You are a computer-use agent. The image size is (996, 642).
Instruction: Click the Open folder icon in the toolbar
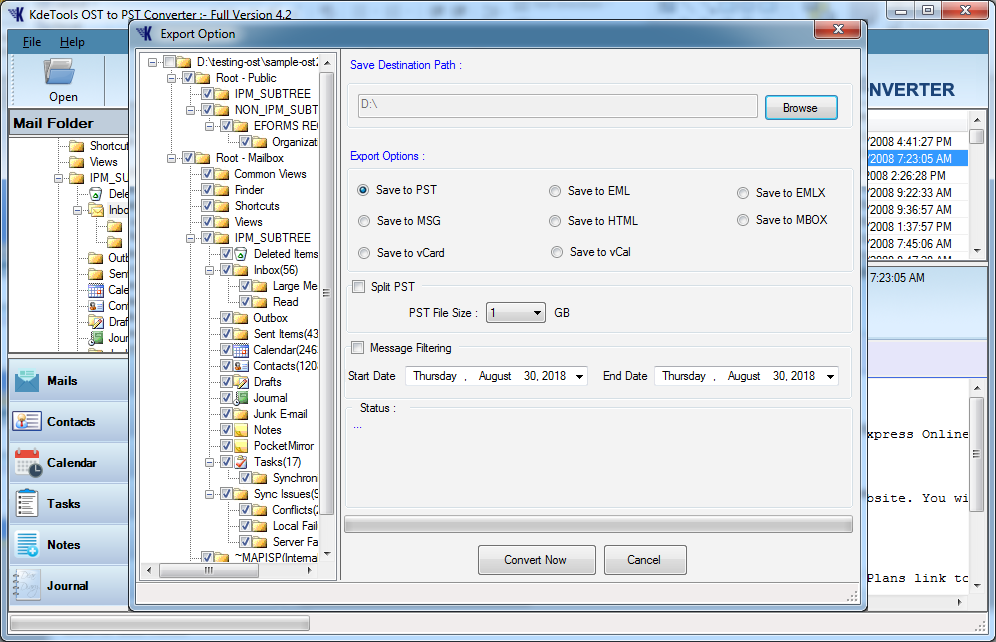tap(60, 72)
